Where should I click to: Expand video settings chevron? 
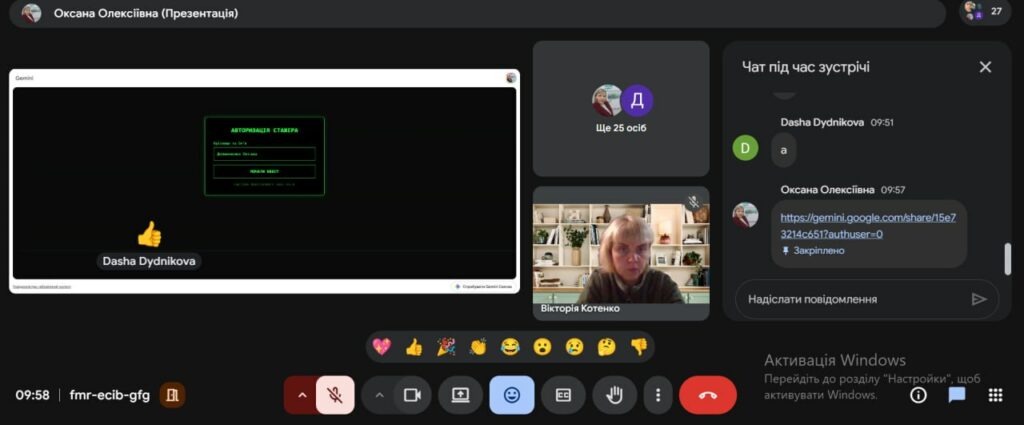click(378, 395)
